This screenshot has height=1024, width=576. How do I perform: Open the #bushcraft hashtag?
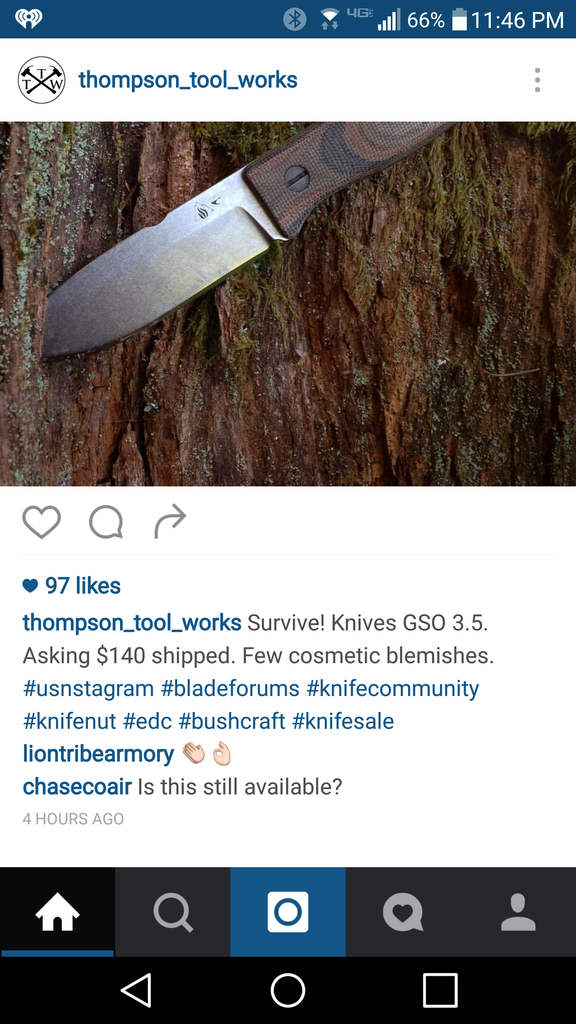pyautogui.click(x=231, y=721)
